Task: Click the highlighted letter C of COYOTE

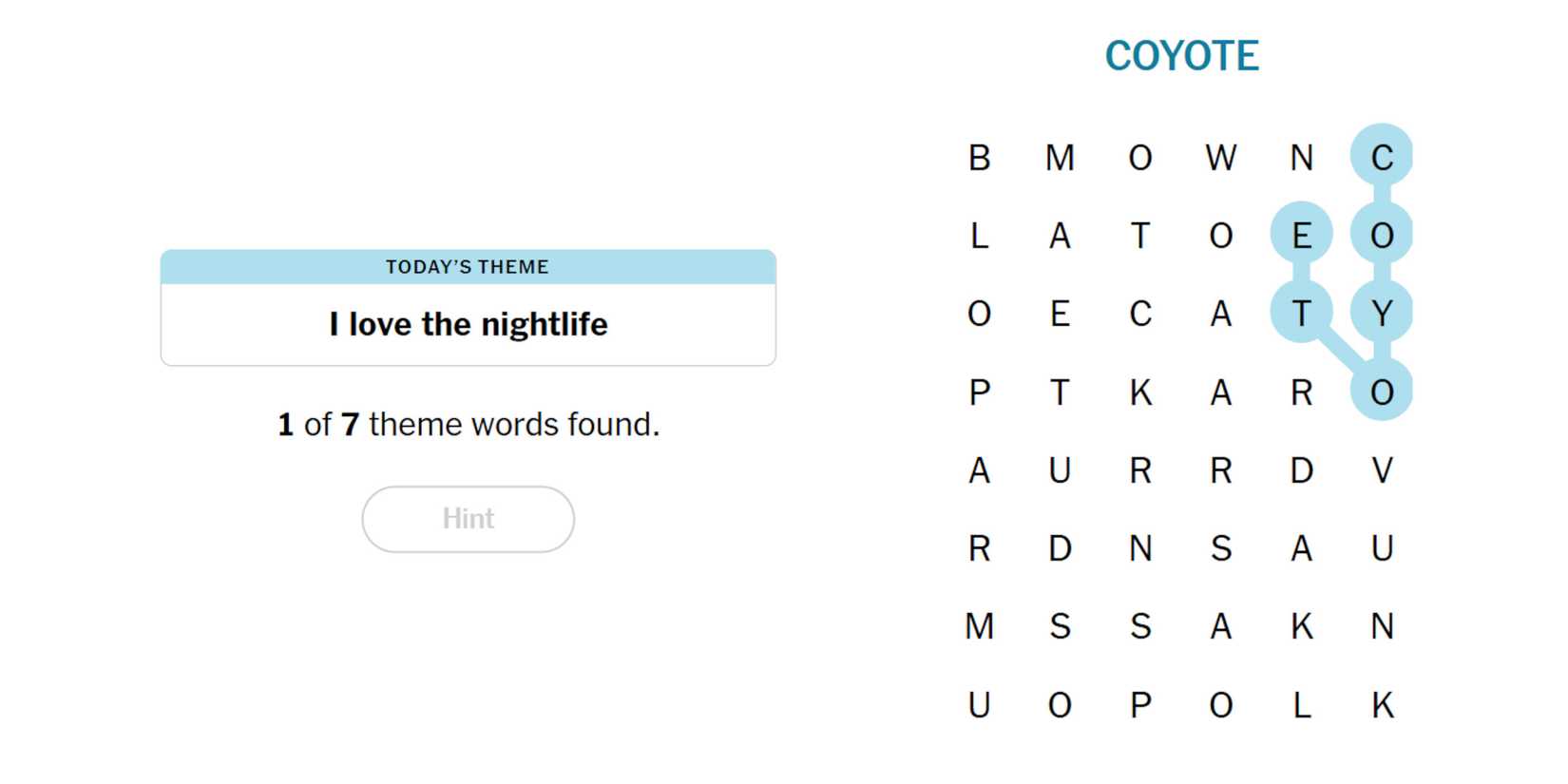Action: [x=1382, y=158]
